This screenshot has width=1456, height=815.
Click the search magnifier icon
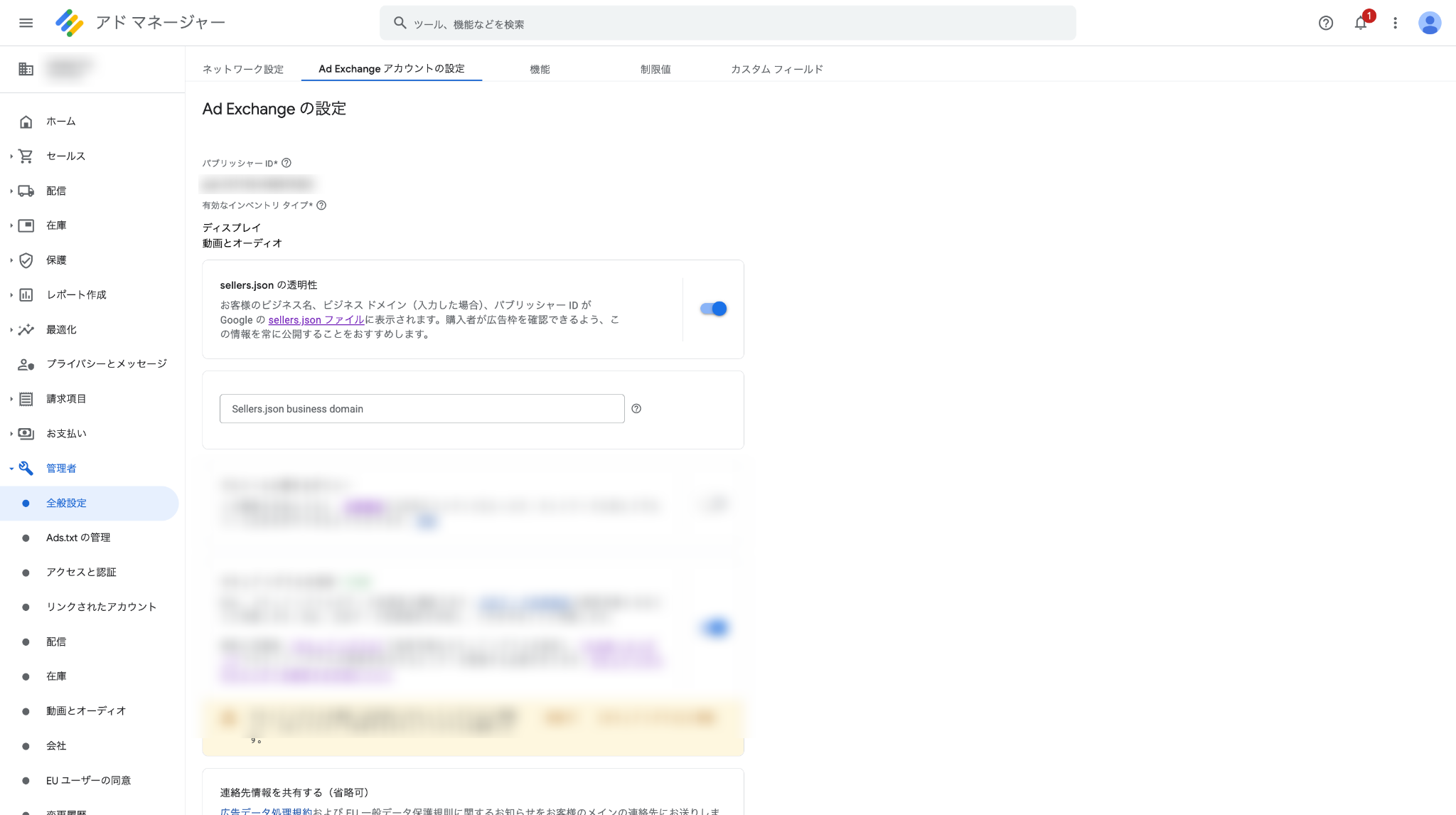(400, 23)
